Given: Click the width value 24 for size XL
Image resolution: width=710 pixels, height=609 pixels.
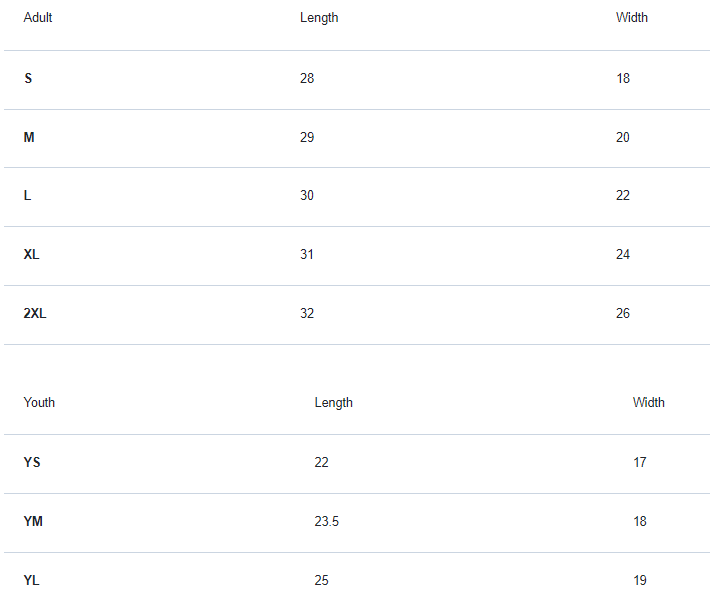Looking at the screenshot, I should point(623,255).
